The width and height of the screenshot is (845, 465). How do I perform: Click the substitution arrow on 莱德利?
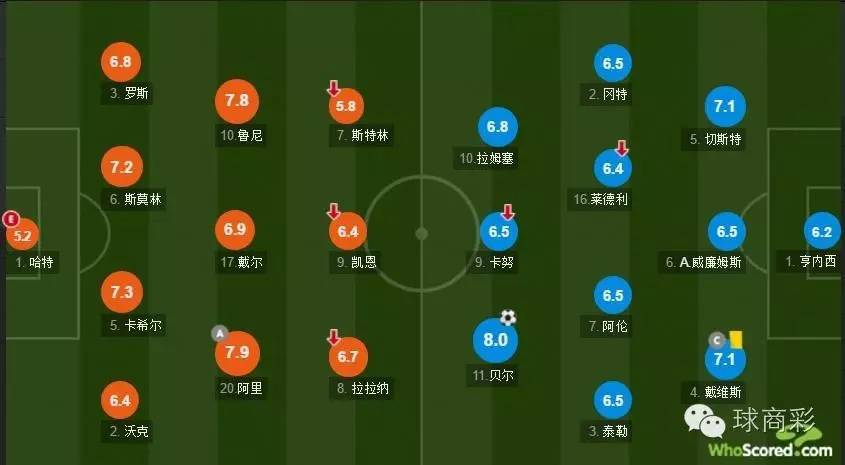pyautogui.click(x=621, y=148)
